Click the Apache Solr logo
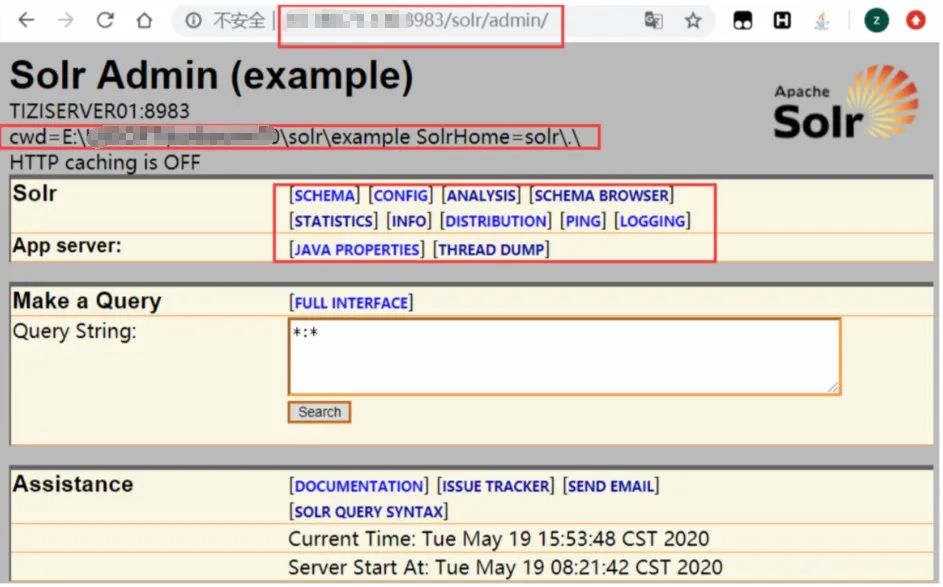This screenshot has height=587, width=943. (846, 102)
